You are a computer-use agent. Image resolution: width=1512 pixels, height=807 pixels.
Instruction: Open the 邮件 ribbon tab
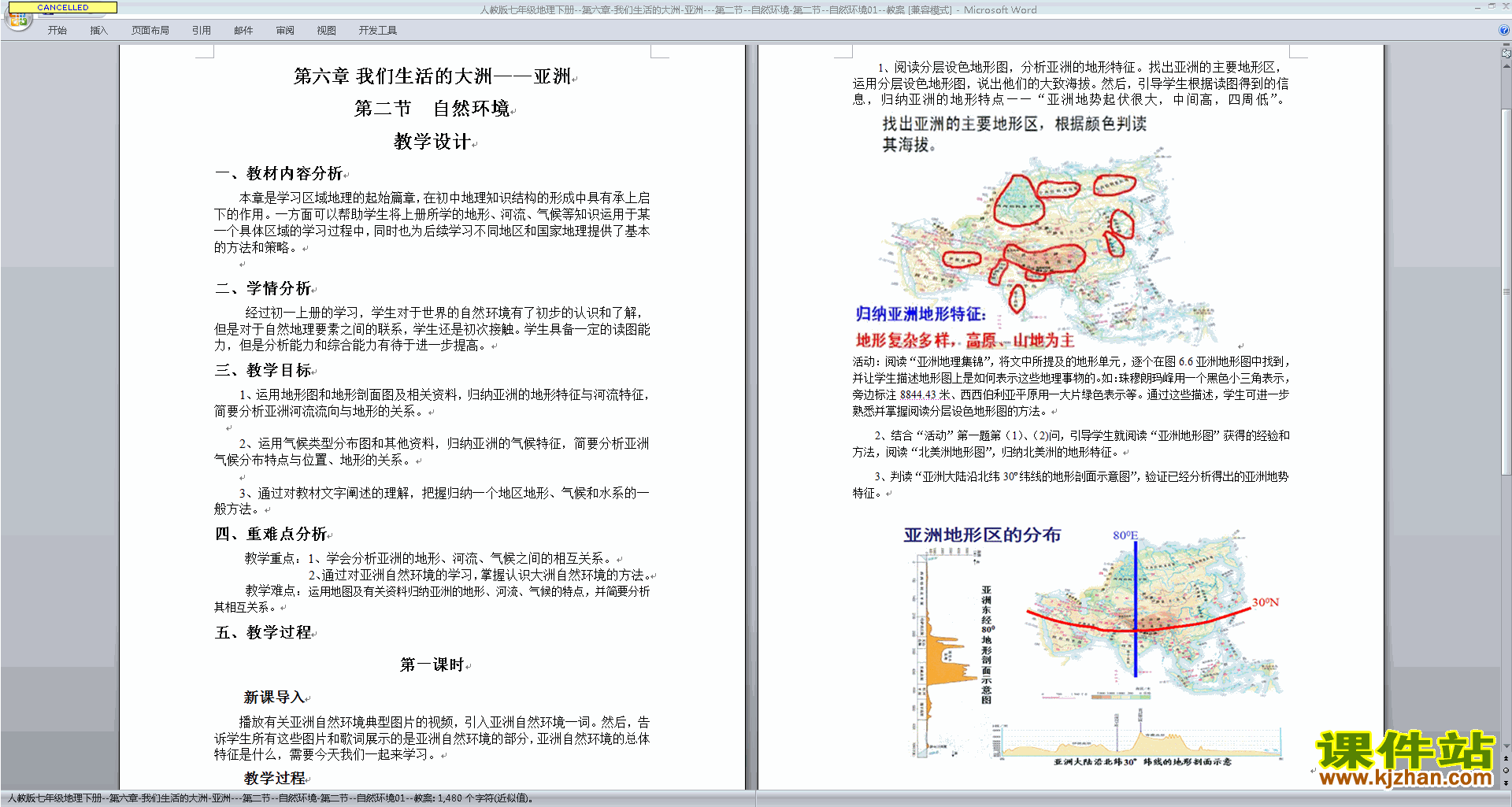pyautogui.click(x=243, y=30)
